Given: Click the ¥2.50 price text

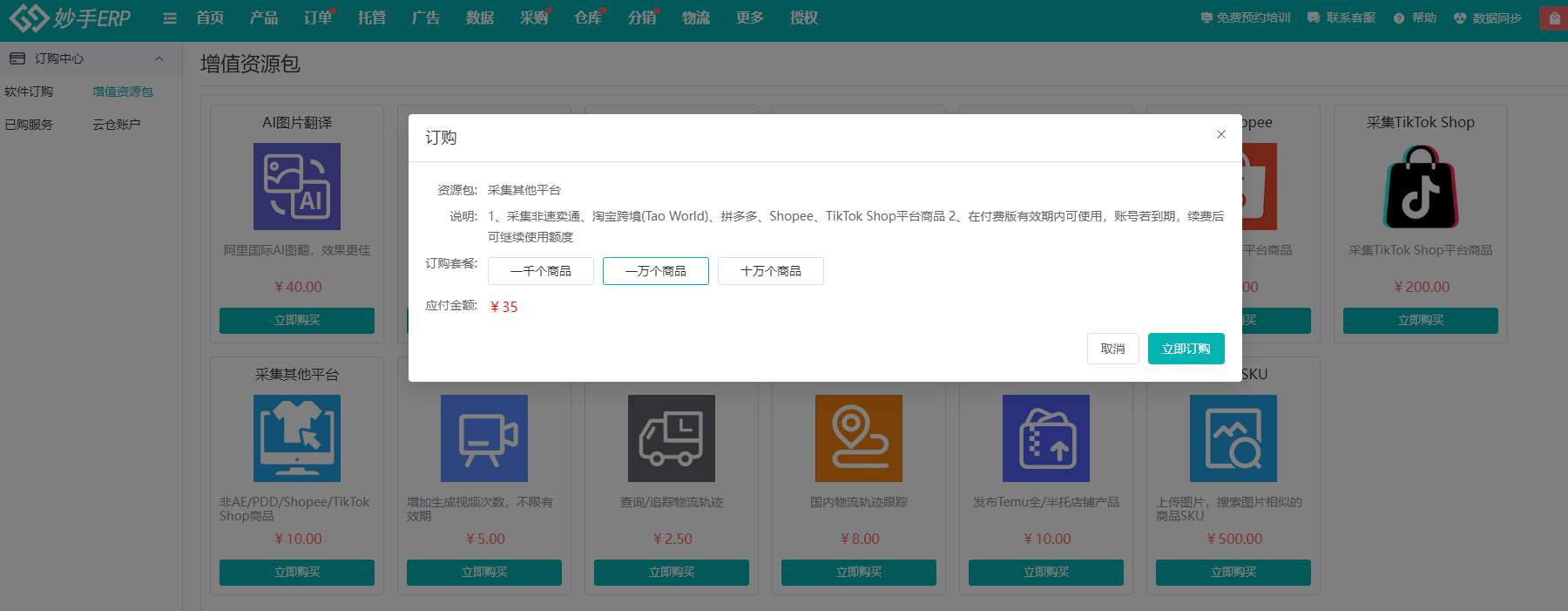Looking at the screenshot, I should tap(672, 539).
